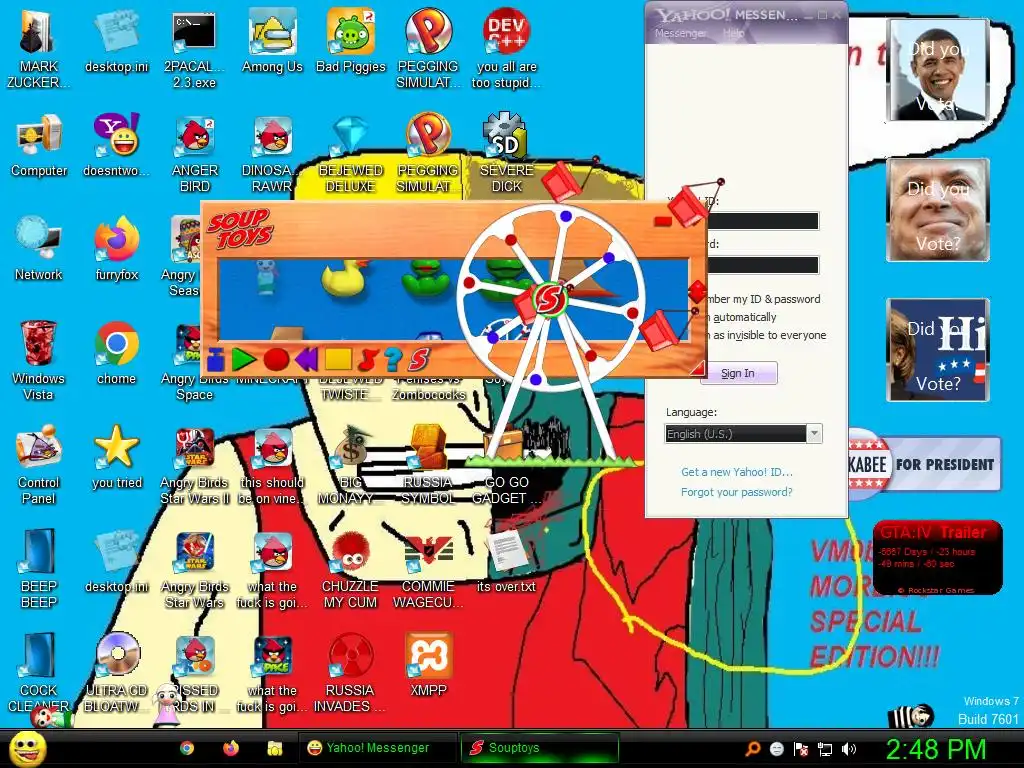This screenshot has height=768, width=1024.
Task: Click red minimize bar on Soup Toys box
Action: 662,221
